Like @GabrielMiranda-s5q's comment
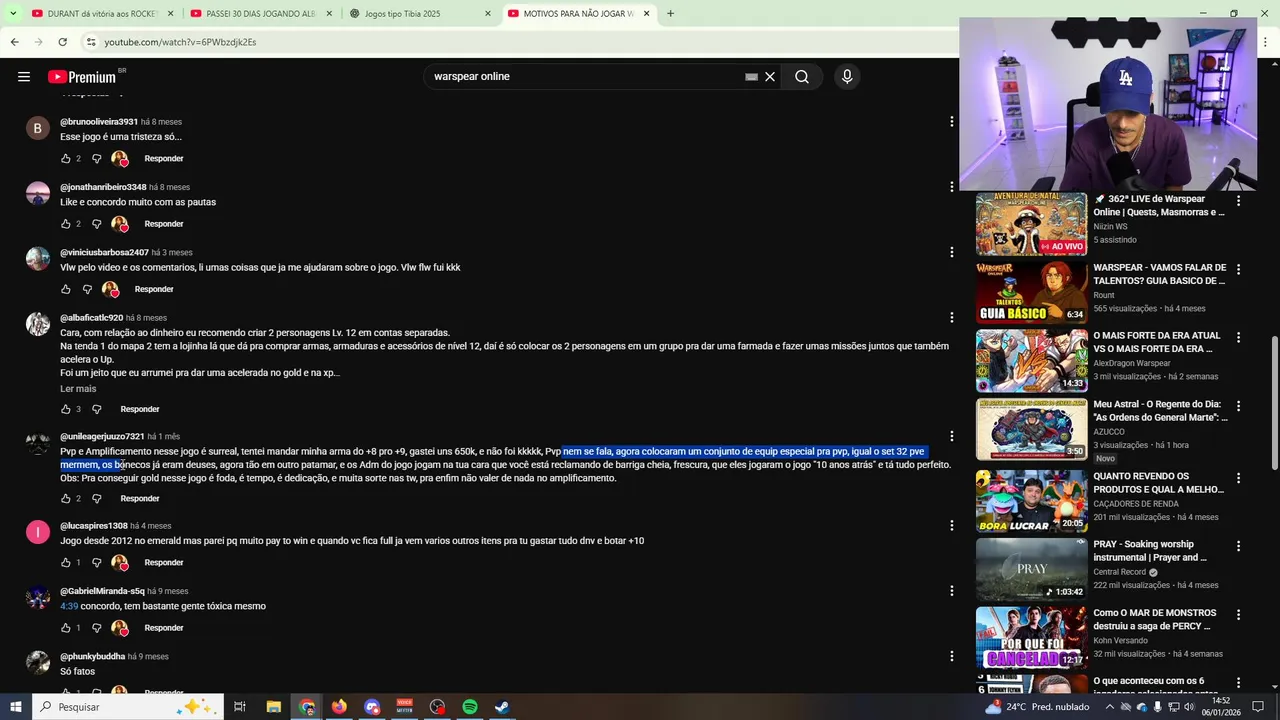 click(66, 628)
